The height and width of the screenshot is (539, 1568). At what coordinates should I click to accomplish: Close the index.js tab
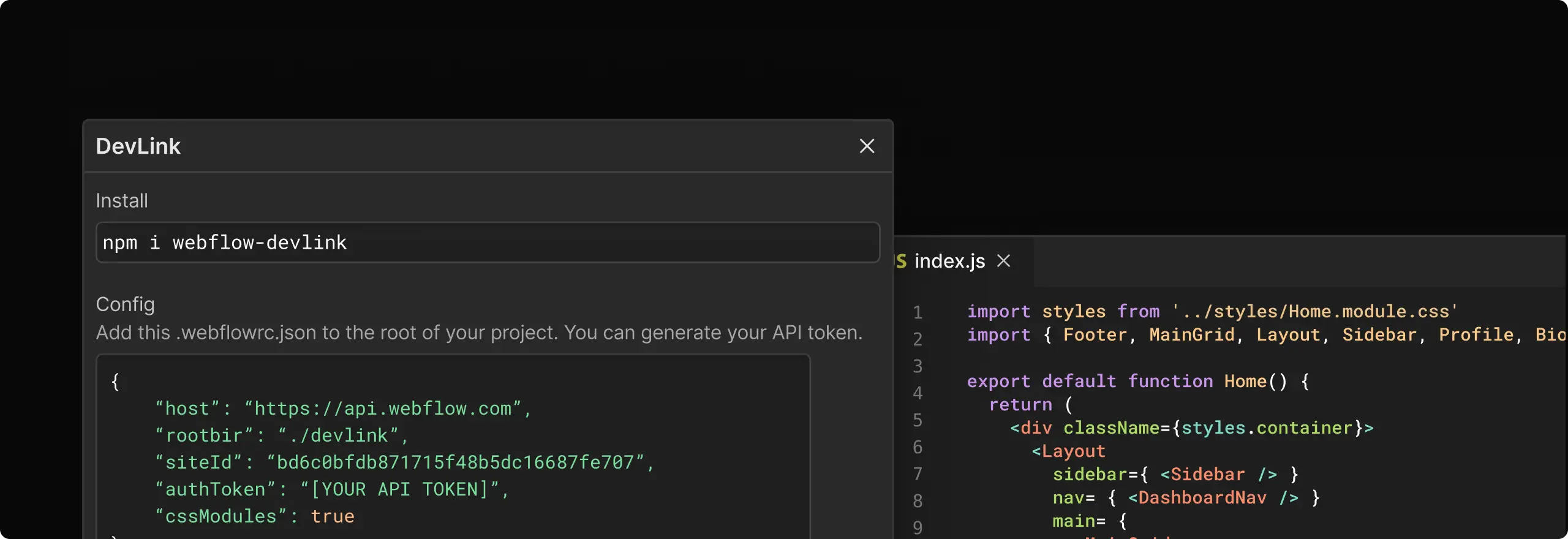click(x=1003, y=261)
